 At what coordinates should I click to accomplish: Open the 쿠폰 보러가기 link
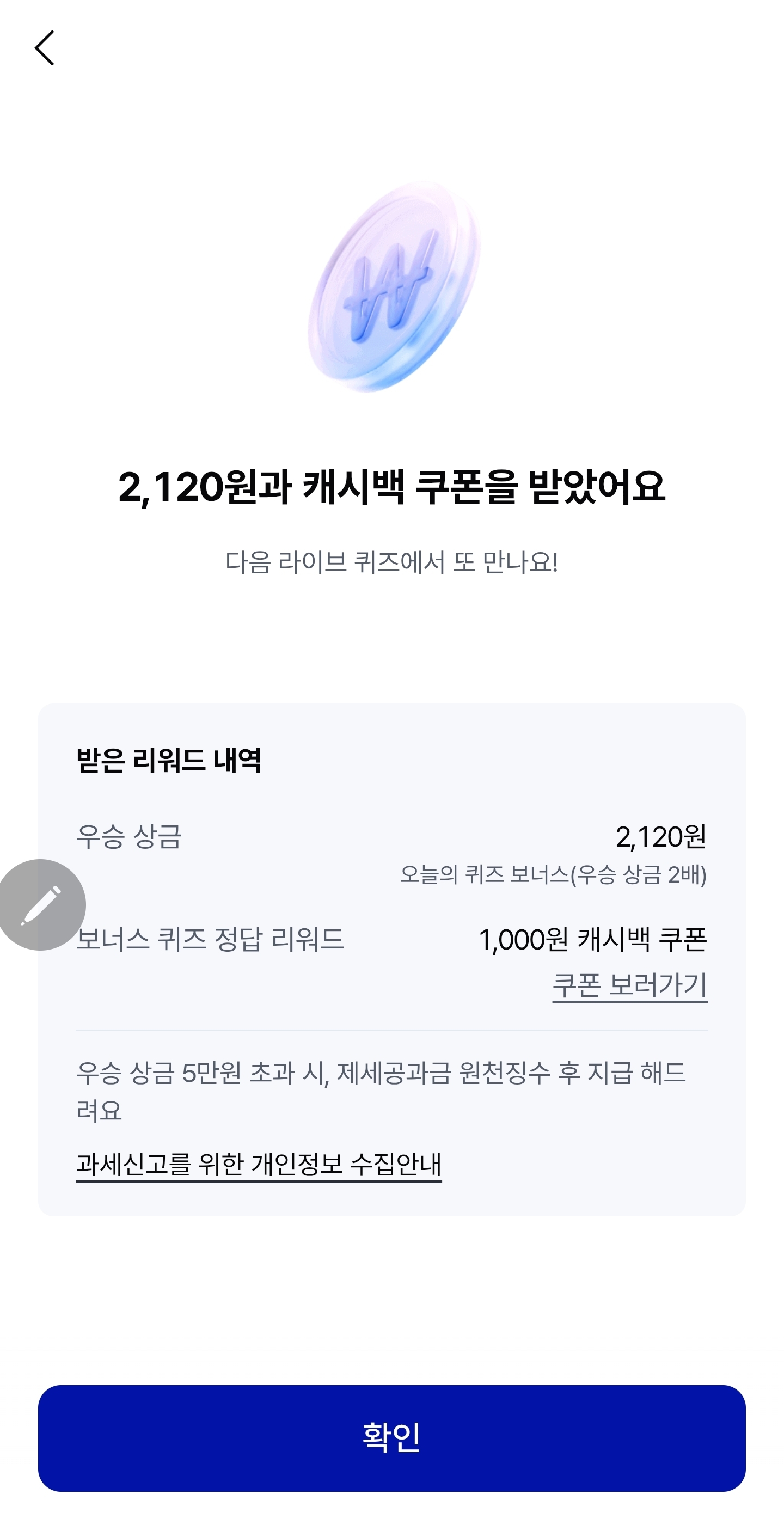coord(629,985)
